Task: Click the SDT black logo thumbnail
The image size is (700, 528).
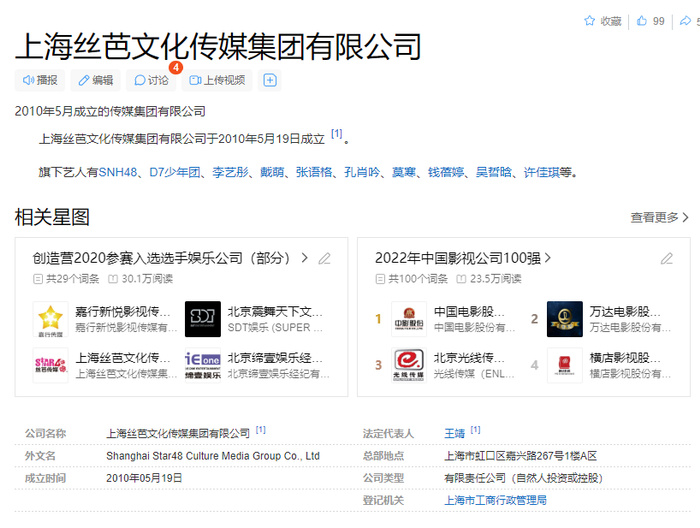Action: 203,319
